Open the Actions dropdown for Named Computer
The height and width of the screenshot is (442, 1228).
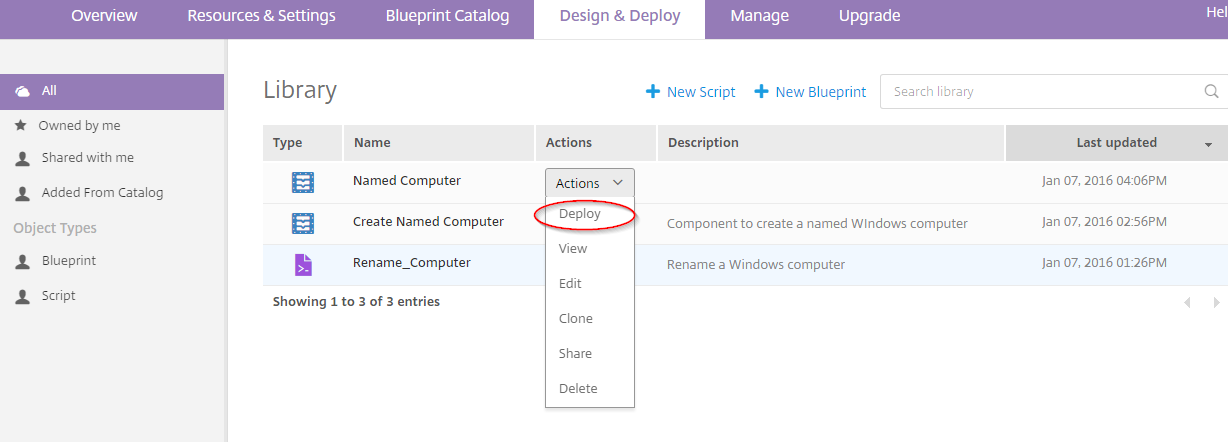pos(589,183)
